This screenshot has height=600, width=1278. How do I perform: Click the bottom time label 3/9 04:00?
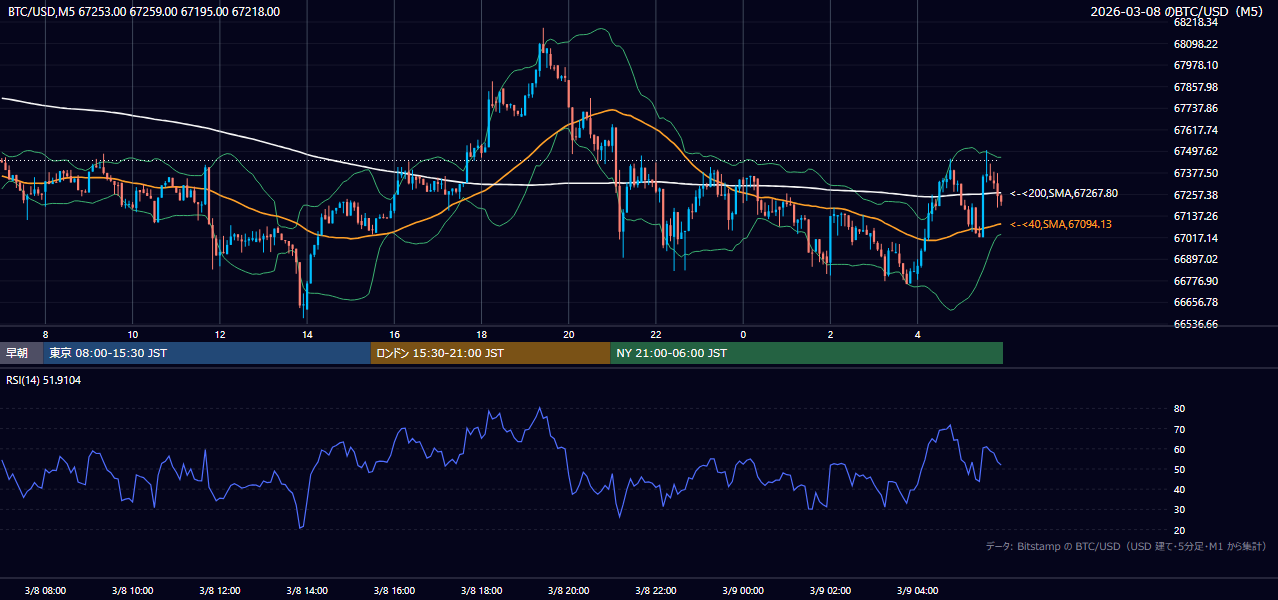(x=917, y=590)
